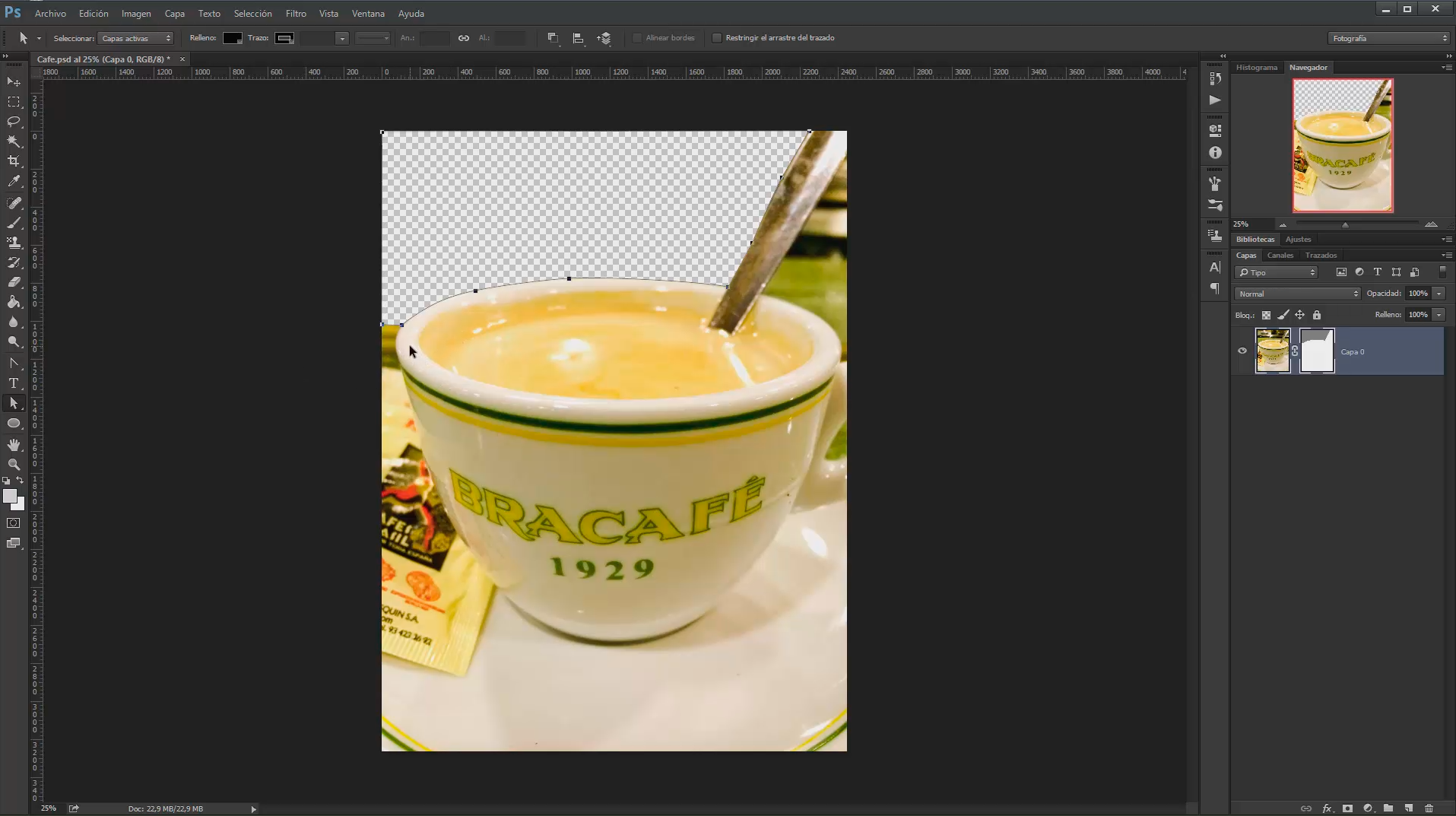Select the Rectangular Marquee tool
Viewport: 1456px width, 816px height.
[x=14, y=102]
